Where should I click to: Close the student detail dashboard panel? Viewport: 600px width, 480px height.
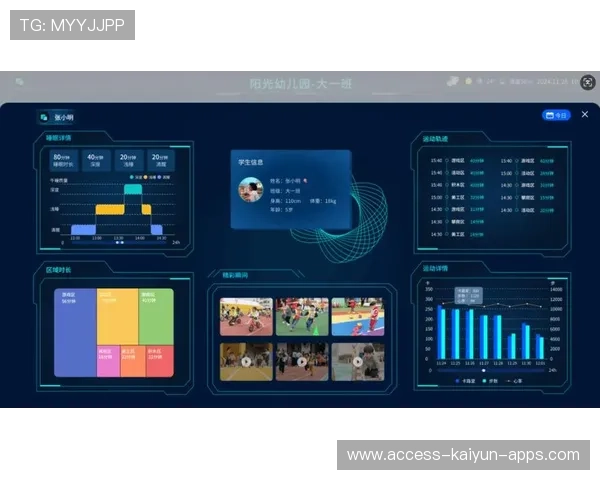pos(586,114)
